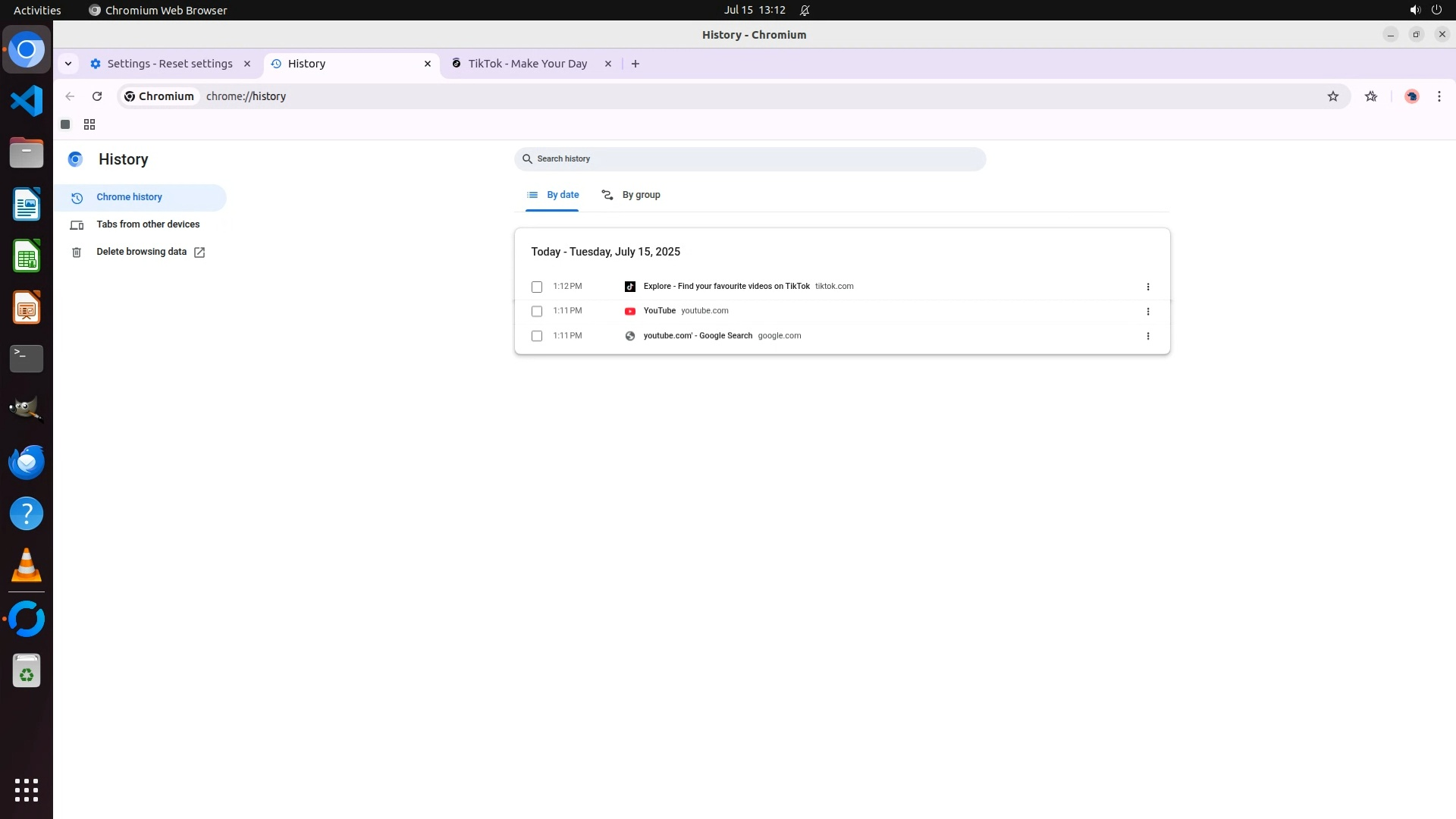
Task: Open the Chromium three-dot main menu
Action: [1439, 96]
